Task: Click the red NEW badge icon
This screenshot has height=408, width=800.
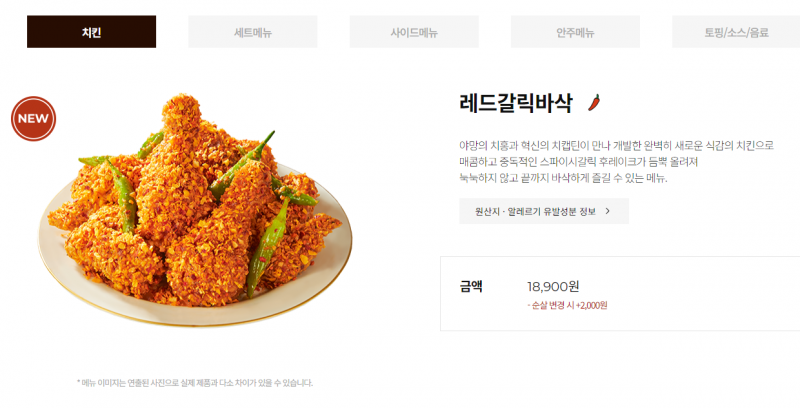Action: [x=33, y=118]
